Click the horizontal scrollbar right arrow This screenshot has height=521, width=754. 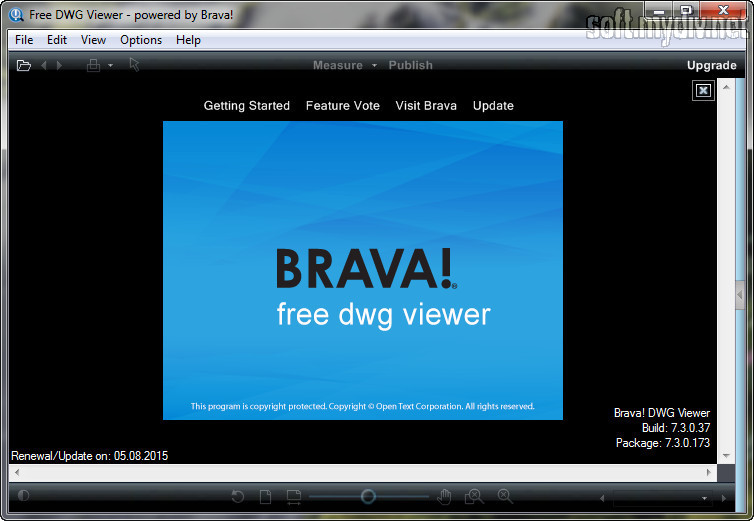[x=709, y=472]
